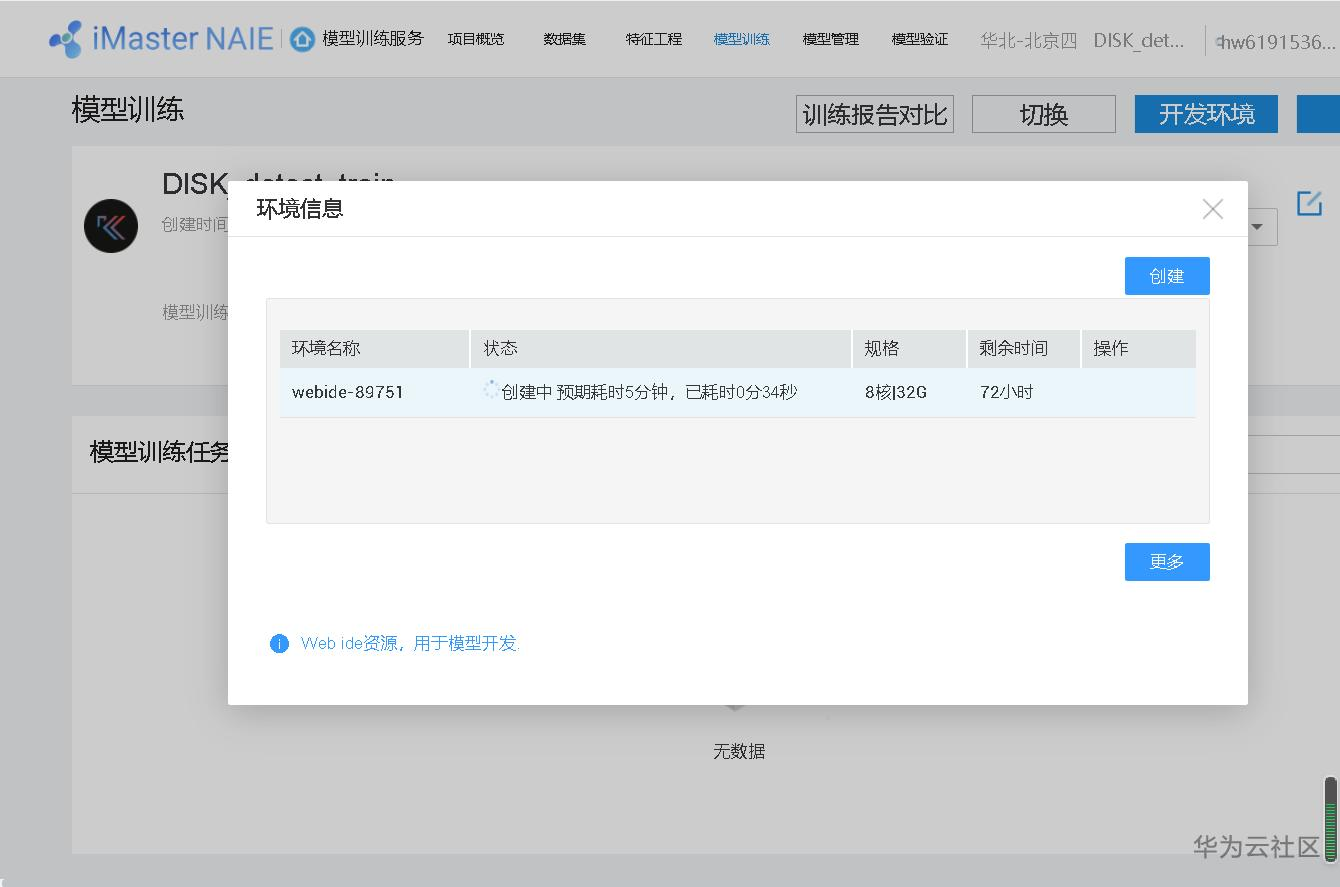The width and height of the screenshot is (1340, 887).
Task: Open the hw6191536 account menu
Action: (x=1276, y=42)
